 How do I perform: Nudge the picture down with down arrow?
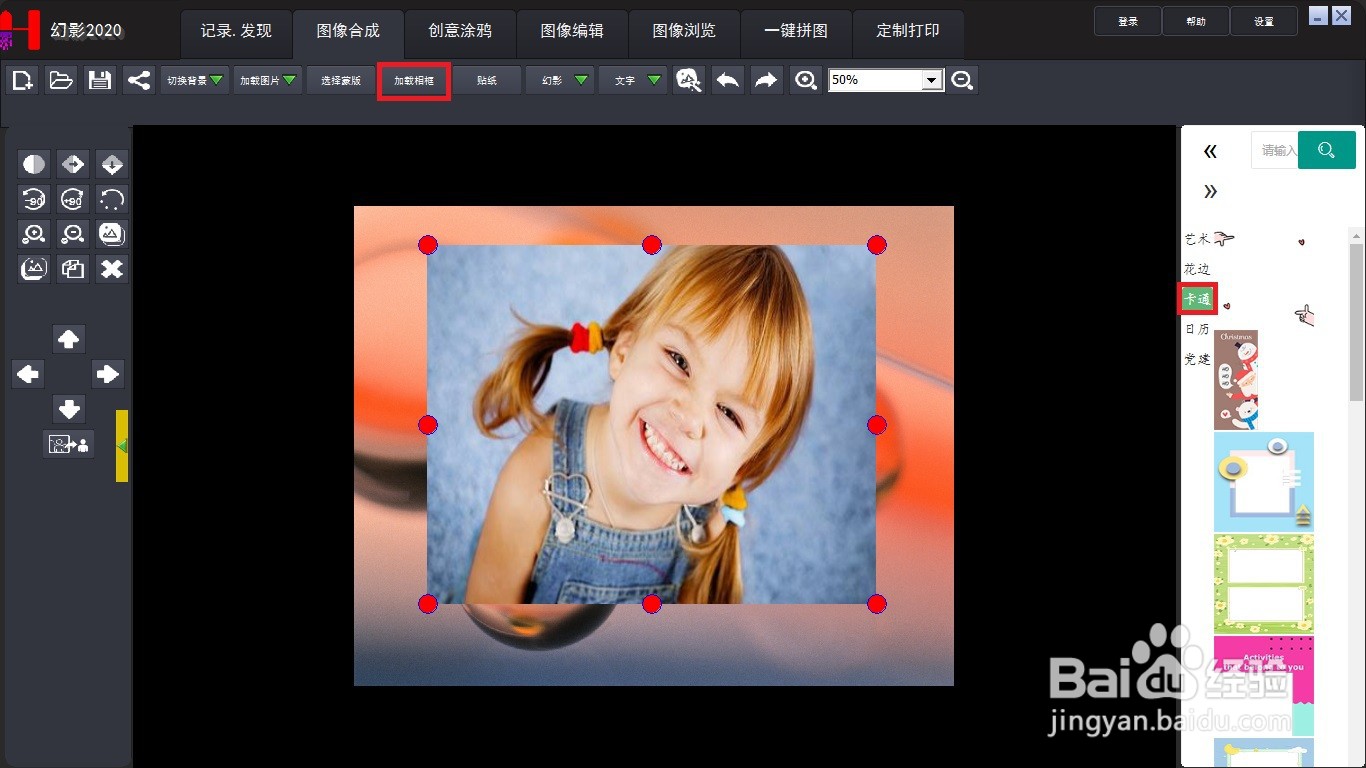coord(69,409)
